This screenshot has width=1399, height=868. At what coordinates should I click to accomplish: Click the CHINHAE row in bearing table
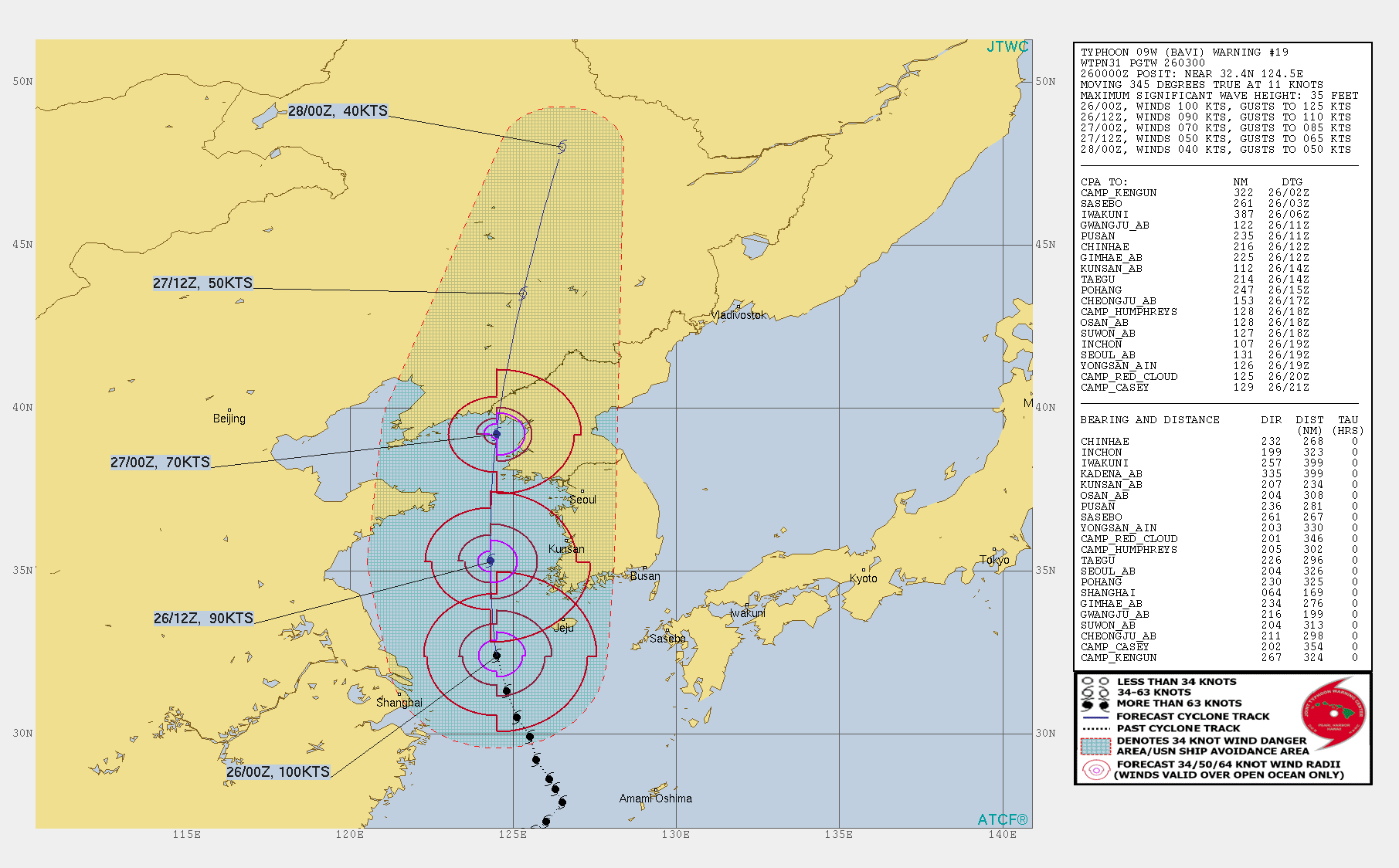click(1219, 442)
